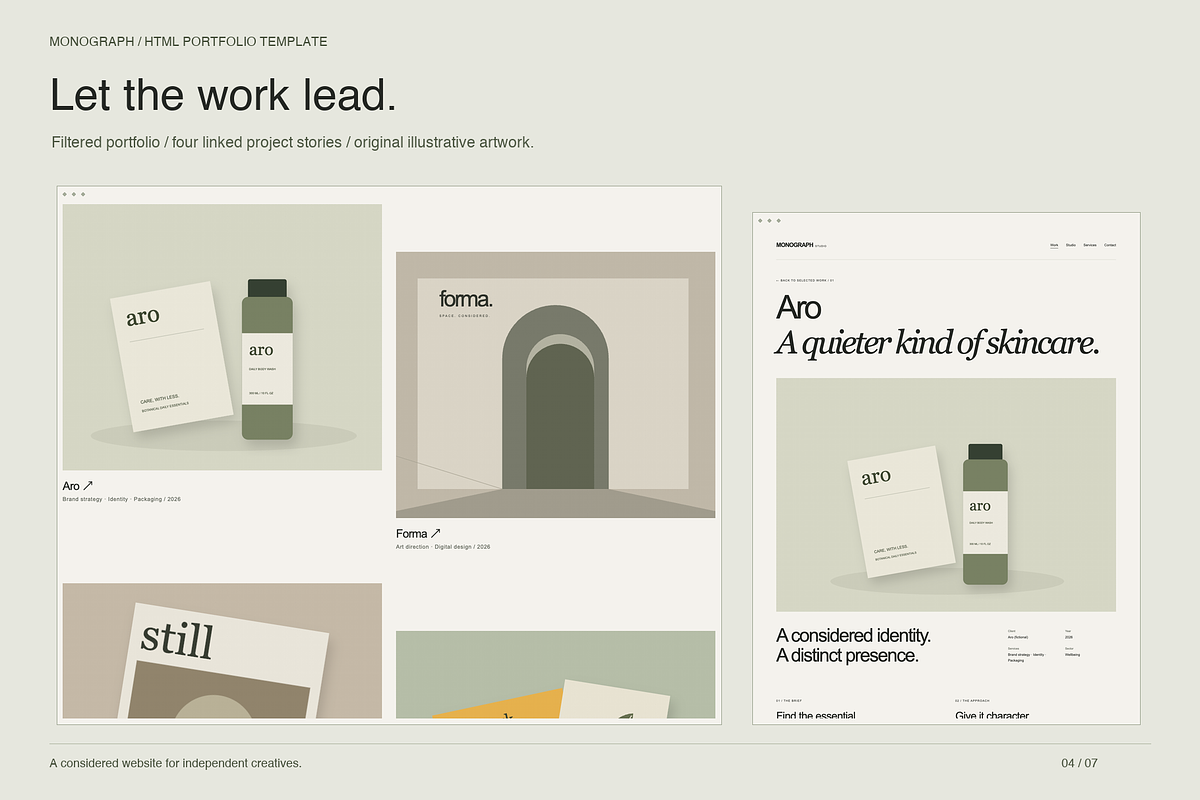The height and width of the screenshot is (800, 1200).
Task: Select 'A distinct presence.' heading line
Action: [847, 656]
